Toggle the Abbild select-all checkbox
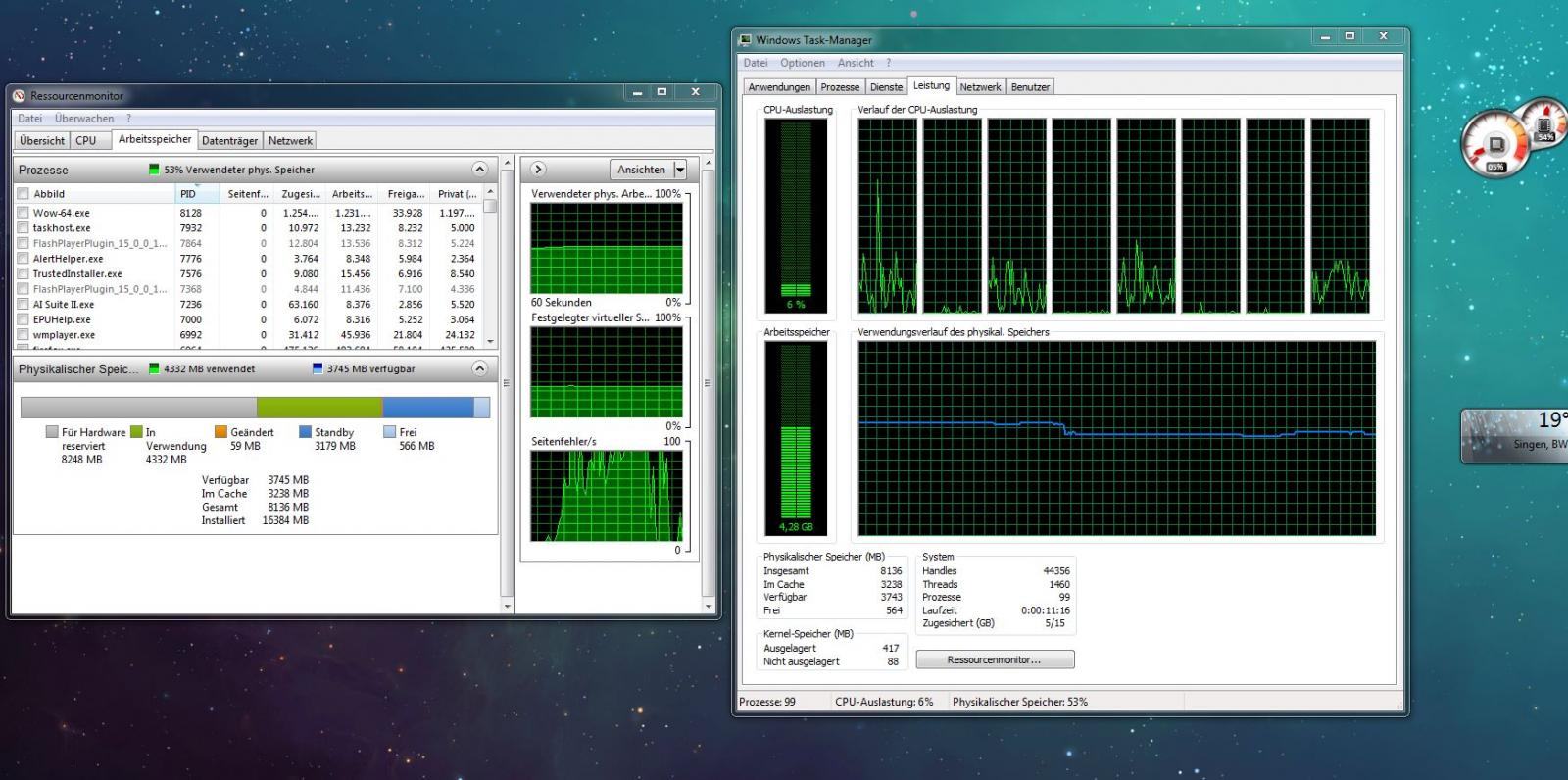The height and width of the screenshot is (780, 1568). [24, 194]
